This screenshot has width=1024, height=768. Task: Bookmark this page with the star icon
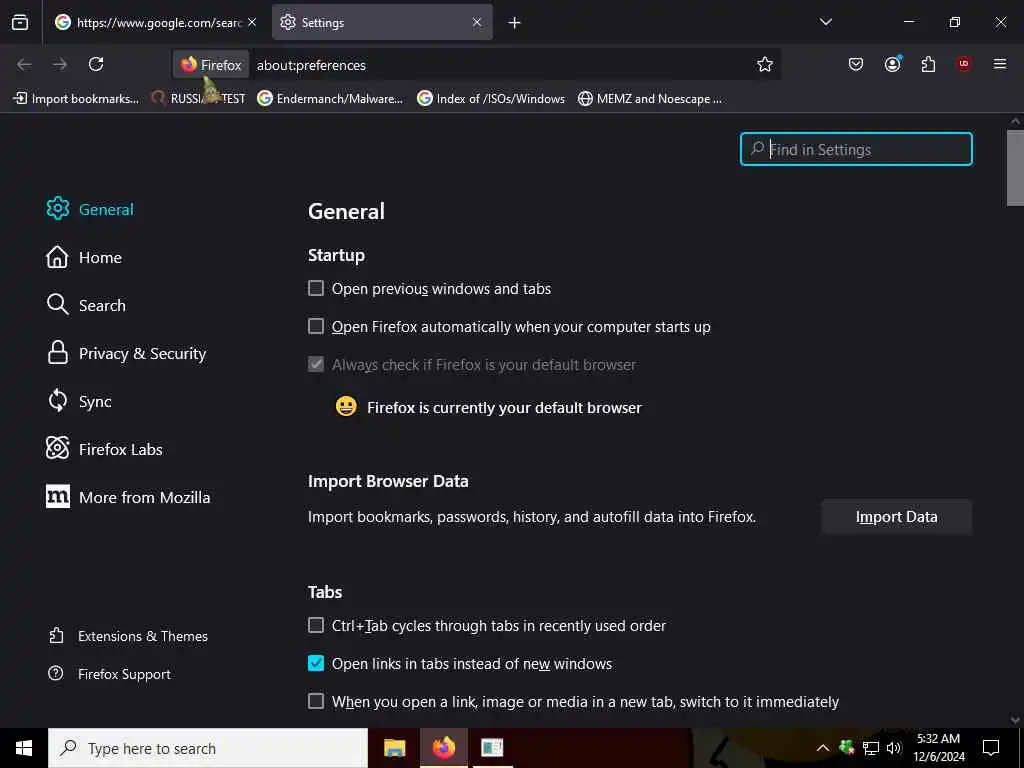coord(765,64)
